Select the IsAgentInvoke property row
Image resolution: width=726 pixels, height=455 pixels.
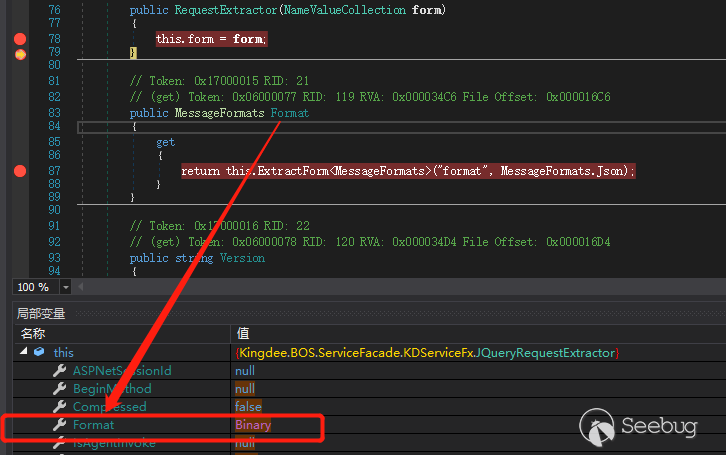point(369,443)
